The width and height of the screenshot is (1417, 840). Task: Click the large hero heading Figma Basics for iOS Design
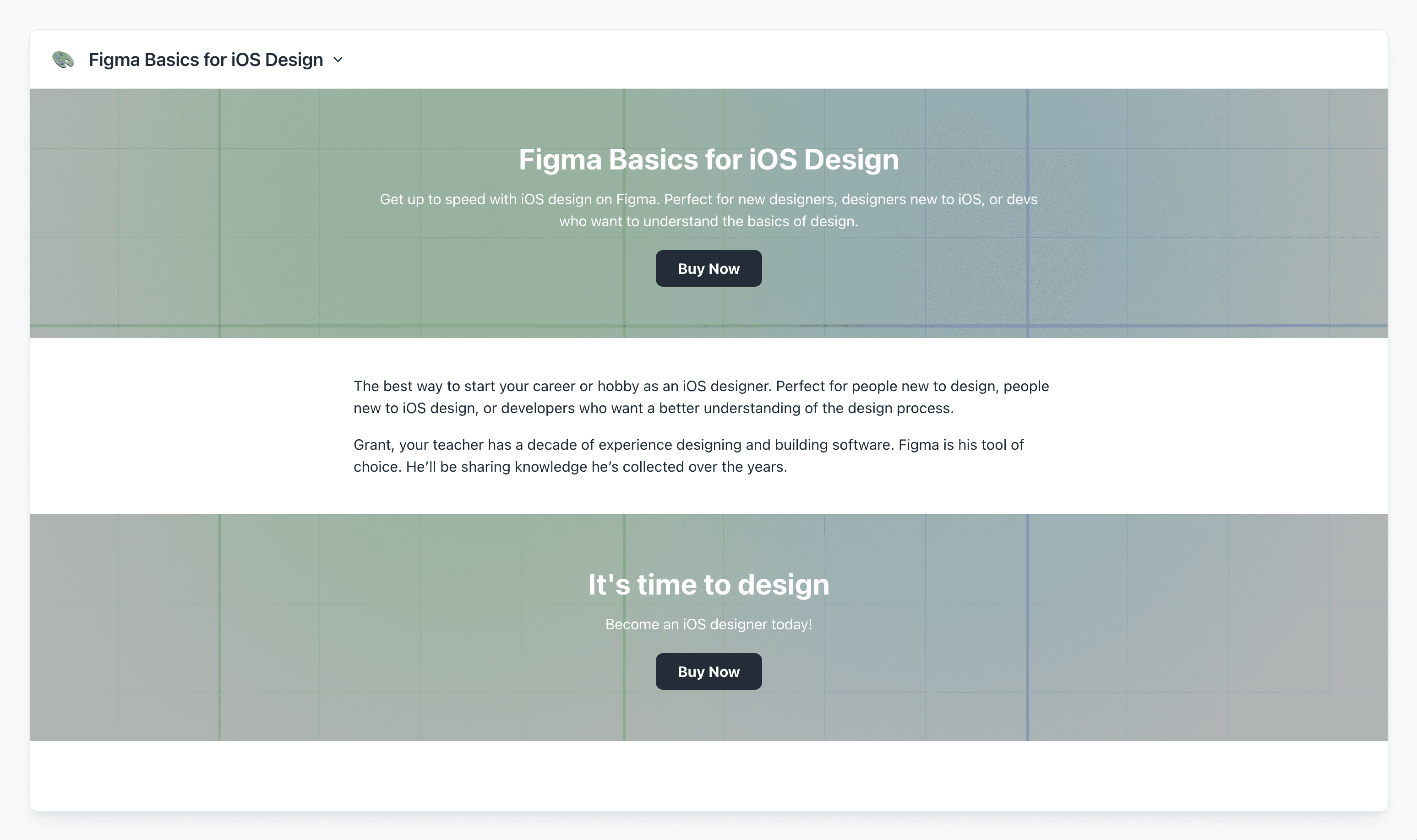click(x=708, y=159)
